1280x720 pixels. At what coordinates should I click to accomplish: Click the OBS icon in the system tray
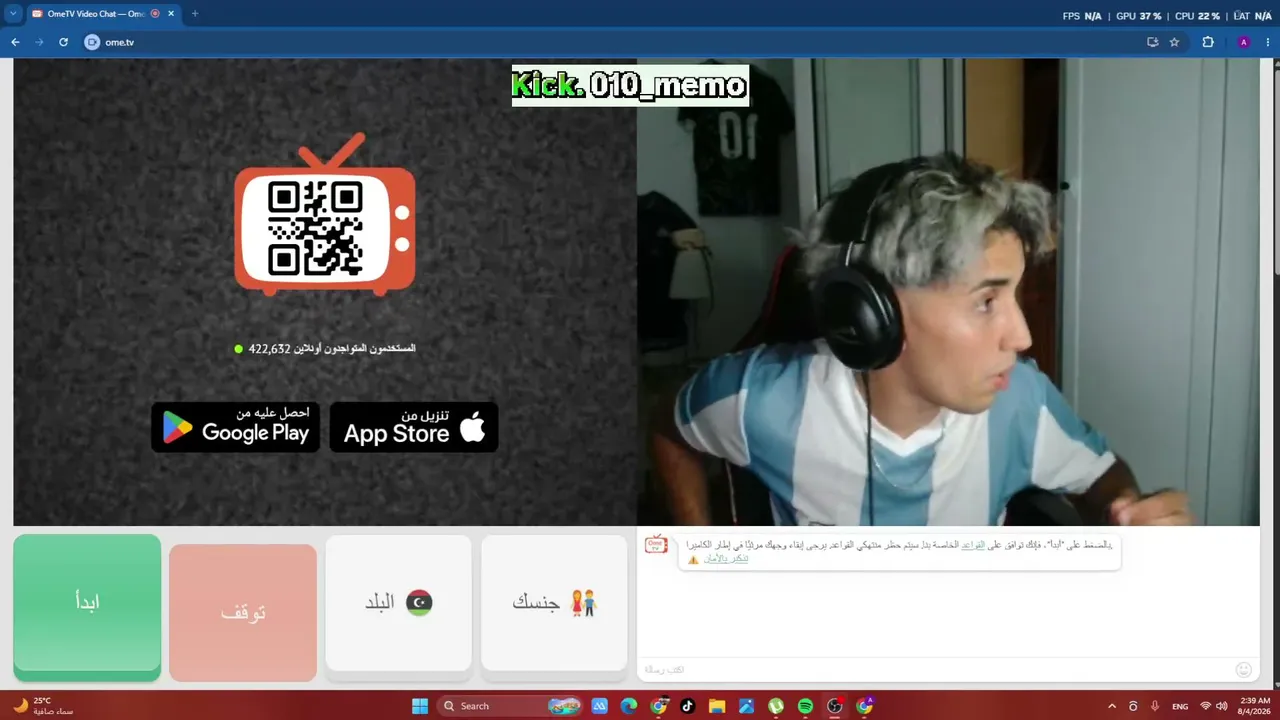coord(1133,706)
